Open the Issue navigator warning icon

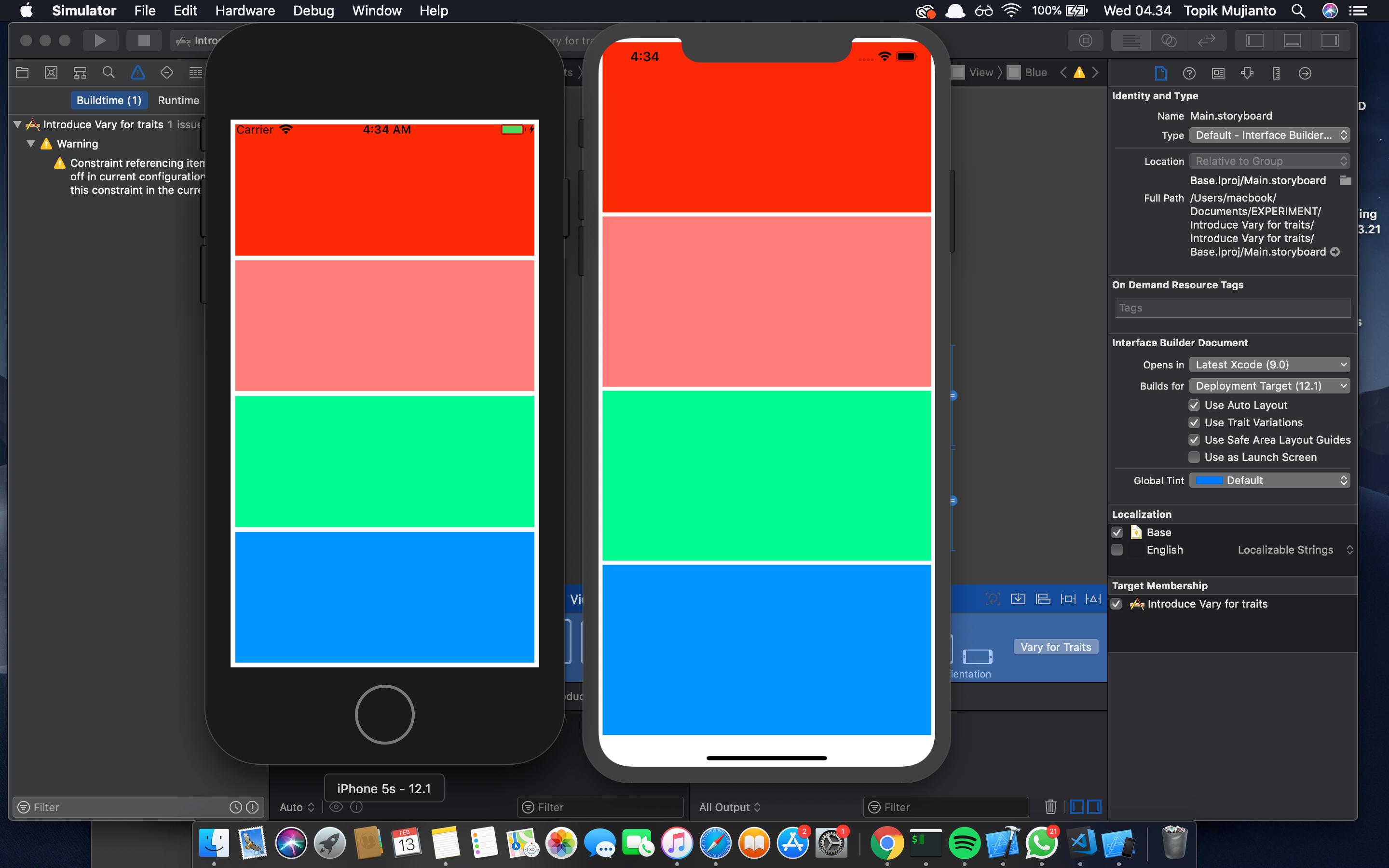click(138, 72)
